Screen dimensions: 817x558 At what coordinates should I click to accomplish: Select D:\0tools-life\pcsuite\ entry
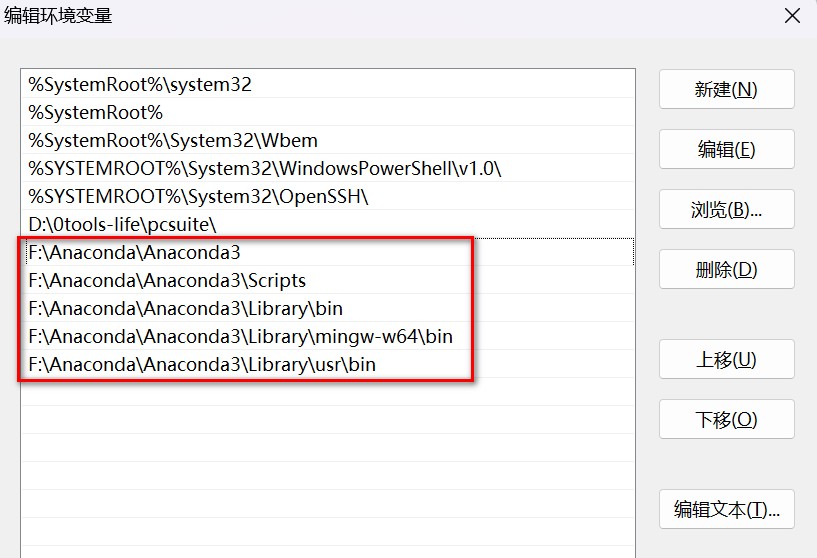coord(328,225)
